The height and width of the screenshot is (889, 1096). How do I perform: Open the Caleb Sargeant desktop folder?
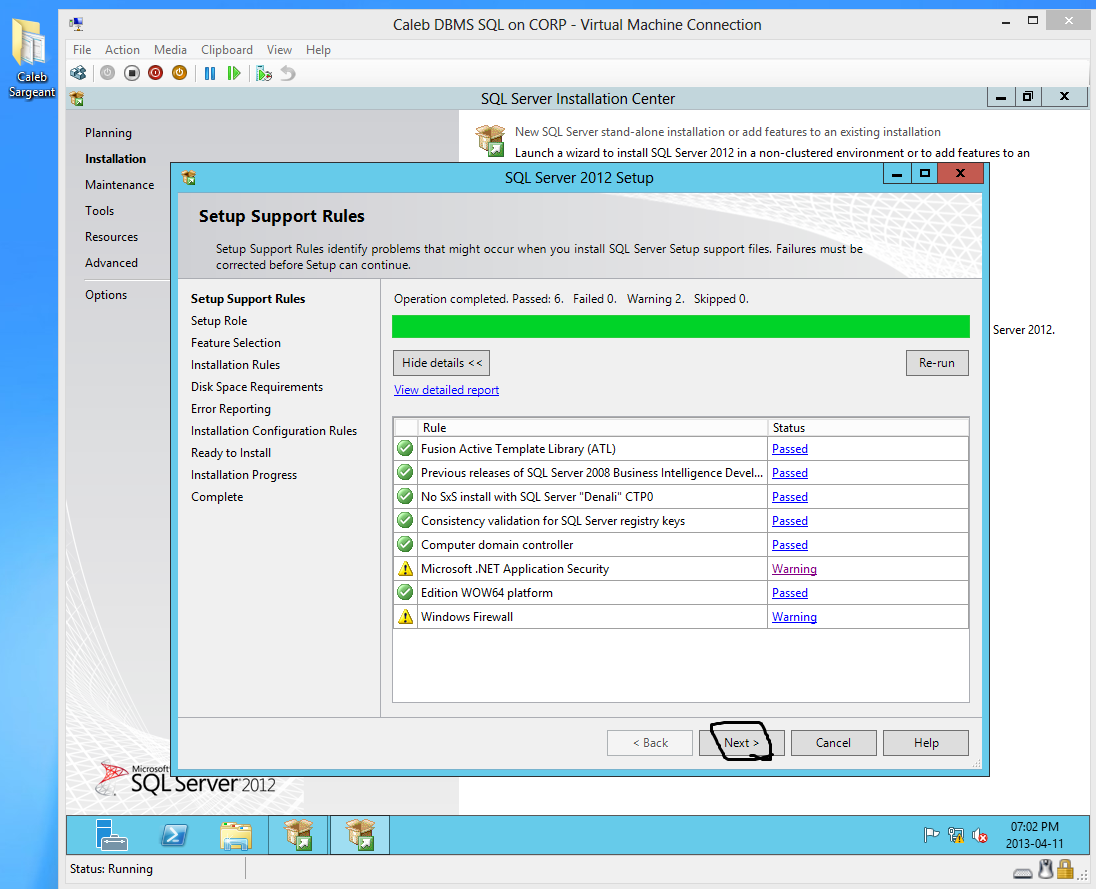[x=29, y=59]
